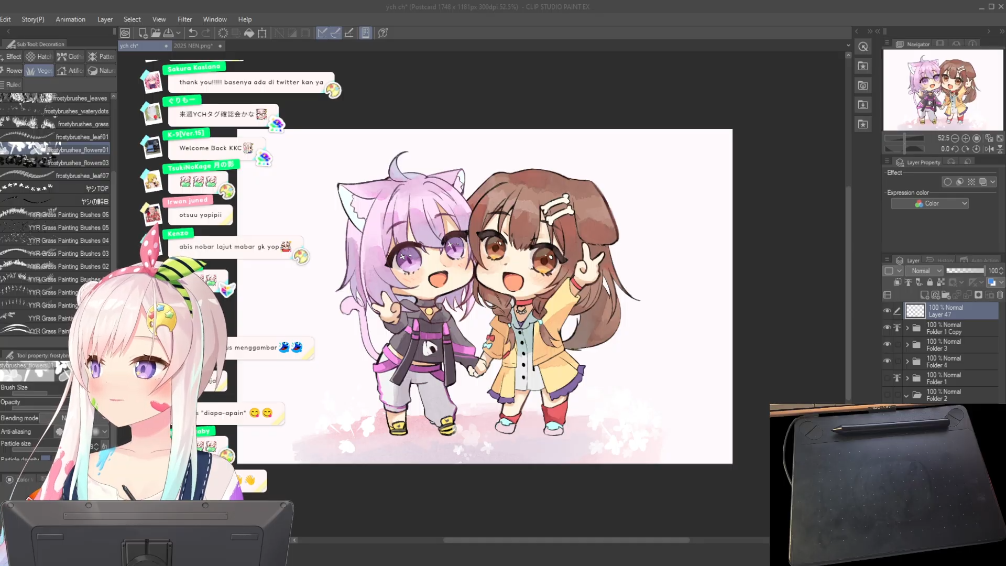
Task: Rotate canvas right in Navigator
Action: pyautogui.click(x=966, y=149)
